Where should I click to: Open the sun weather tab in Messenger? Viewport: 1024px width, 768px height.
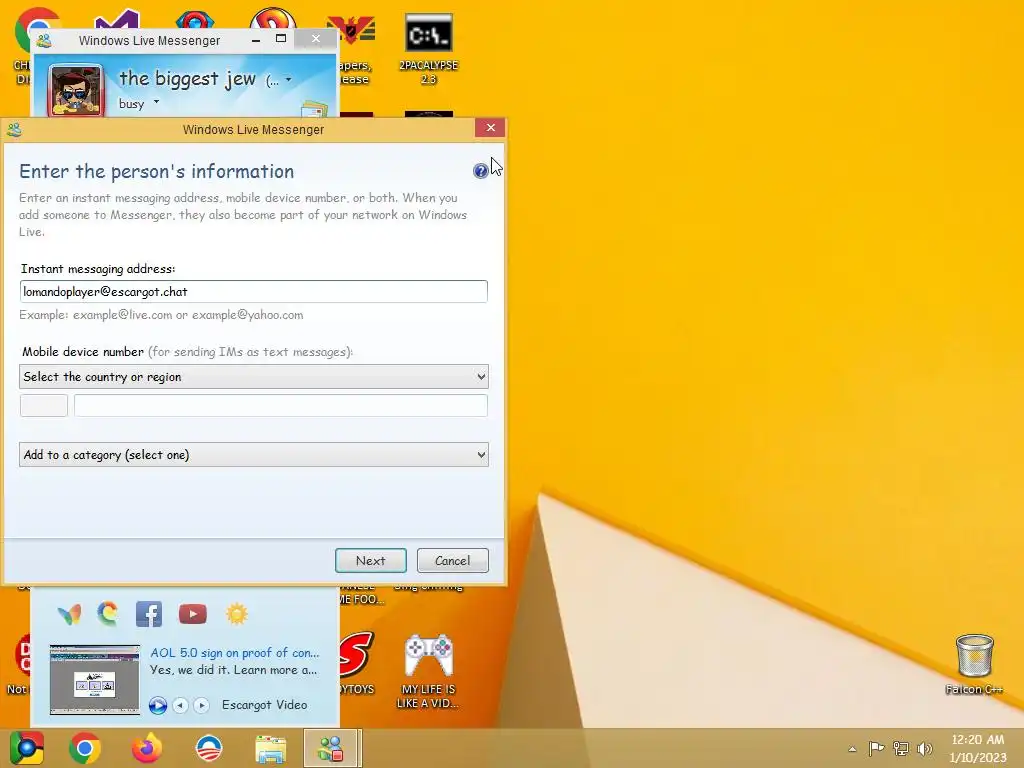point(236,614)
